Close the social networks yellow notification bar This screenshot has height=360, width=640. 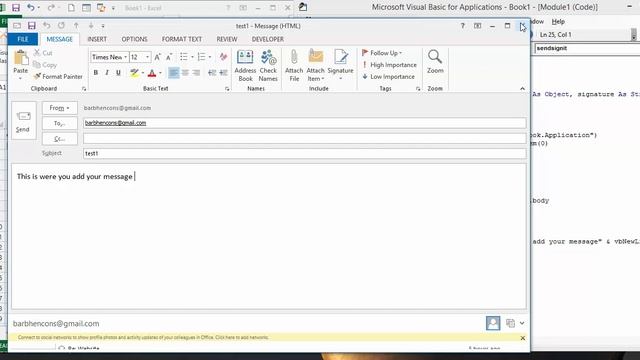[x=522, y=338]
